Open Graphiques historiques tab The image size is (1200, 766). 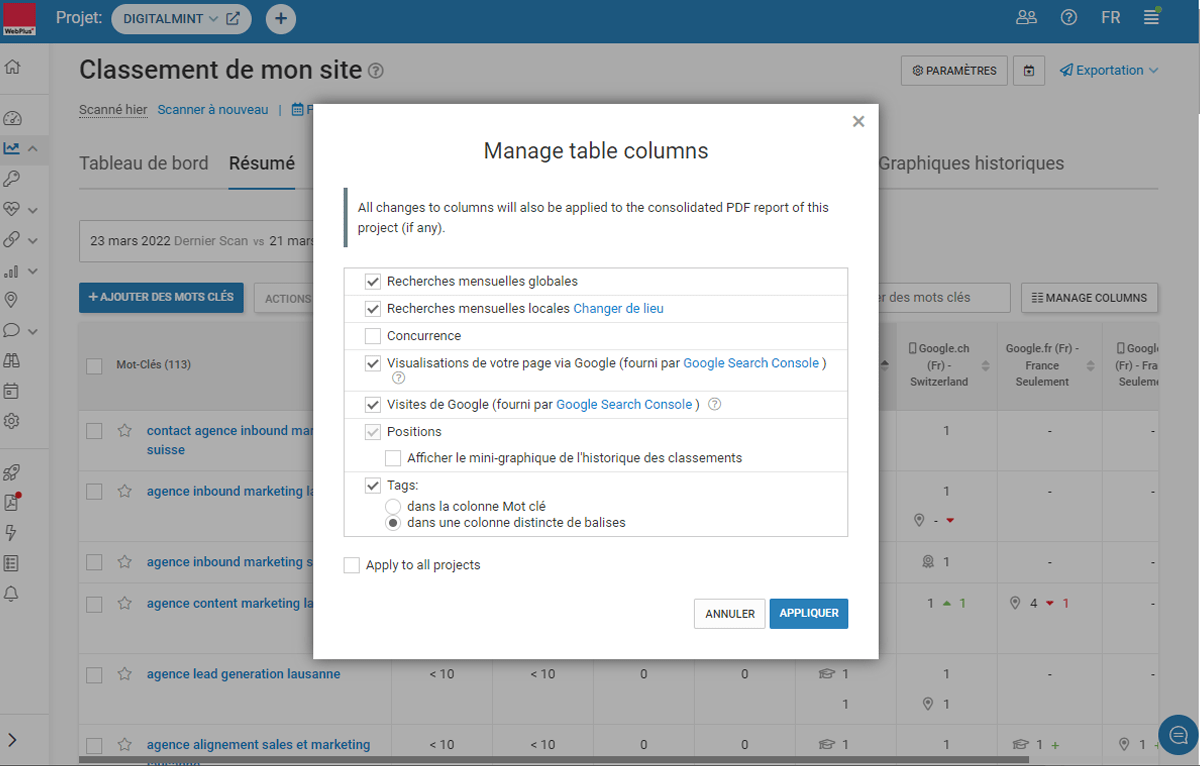pos(970,164)
